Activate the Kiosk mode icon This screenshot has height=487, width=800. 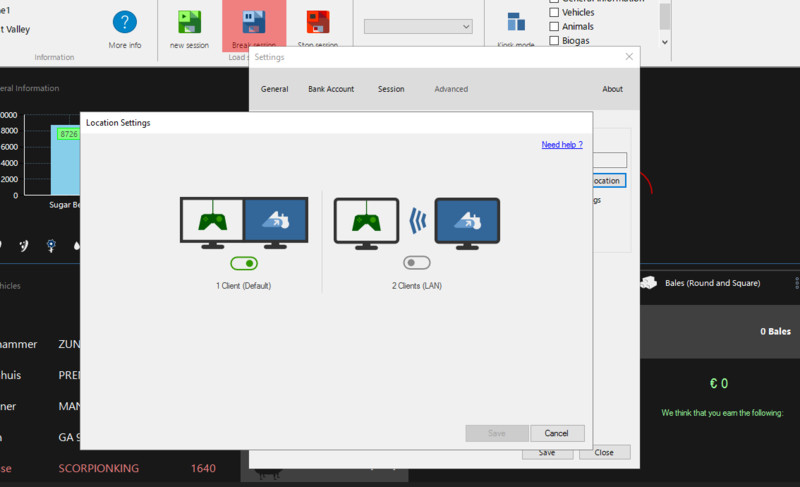[516, 23]
